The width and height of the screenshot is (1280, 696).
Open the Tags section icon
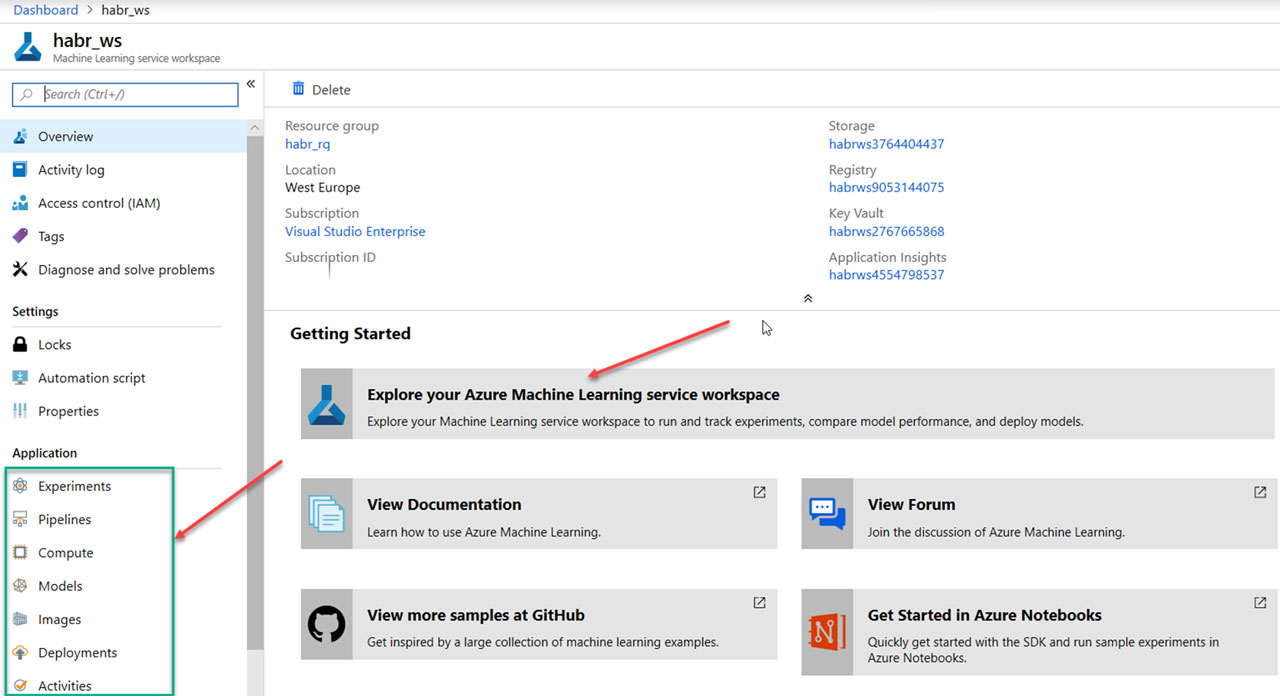[20, 236]
